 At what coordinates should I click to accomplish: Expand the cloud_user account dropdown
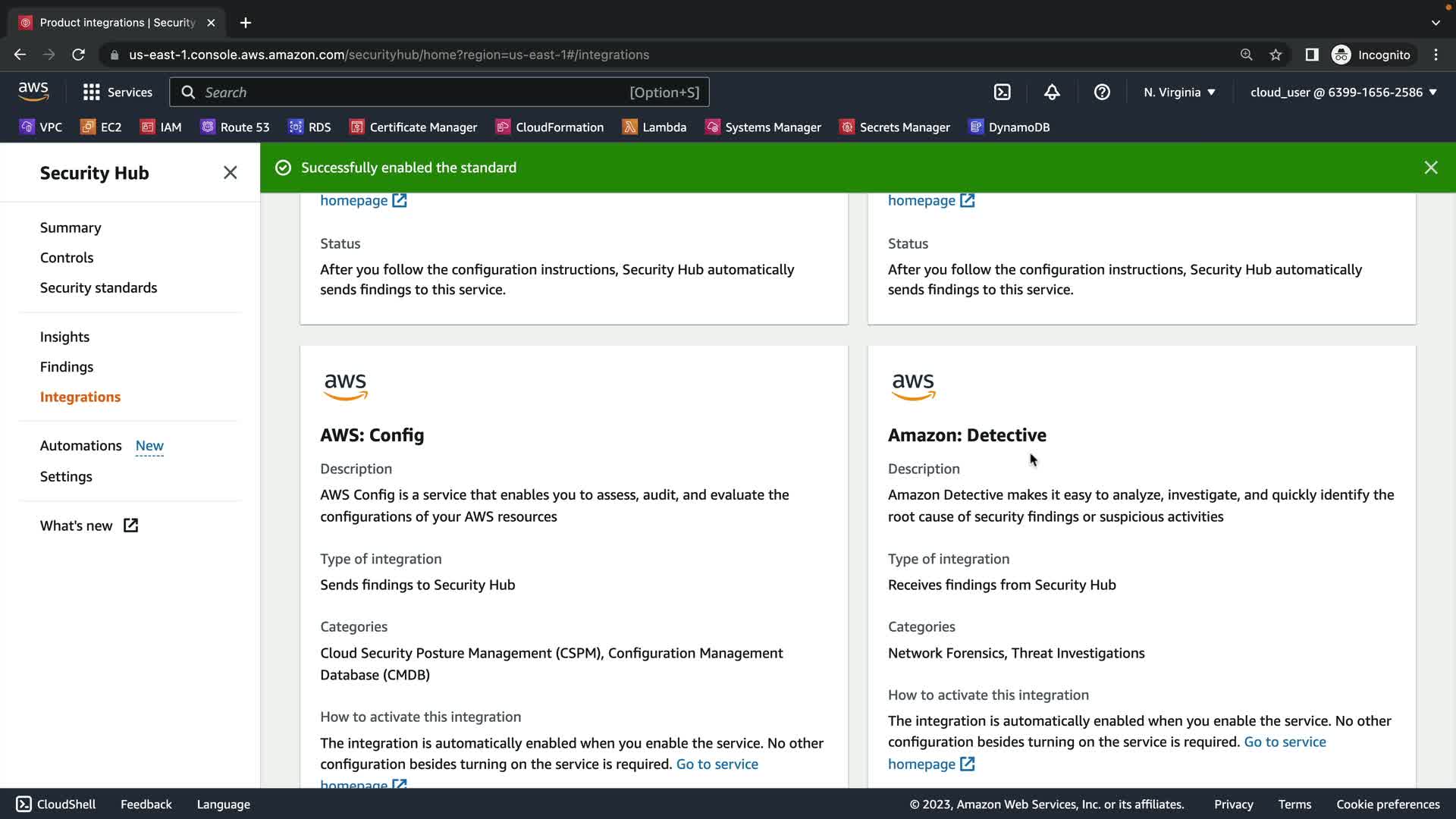[x=1343, y=93]
